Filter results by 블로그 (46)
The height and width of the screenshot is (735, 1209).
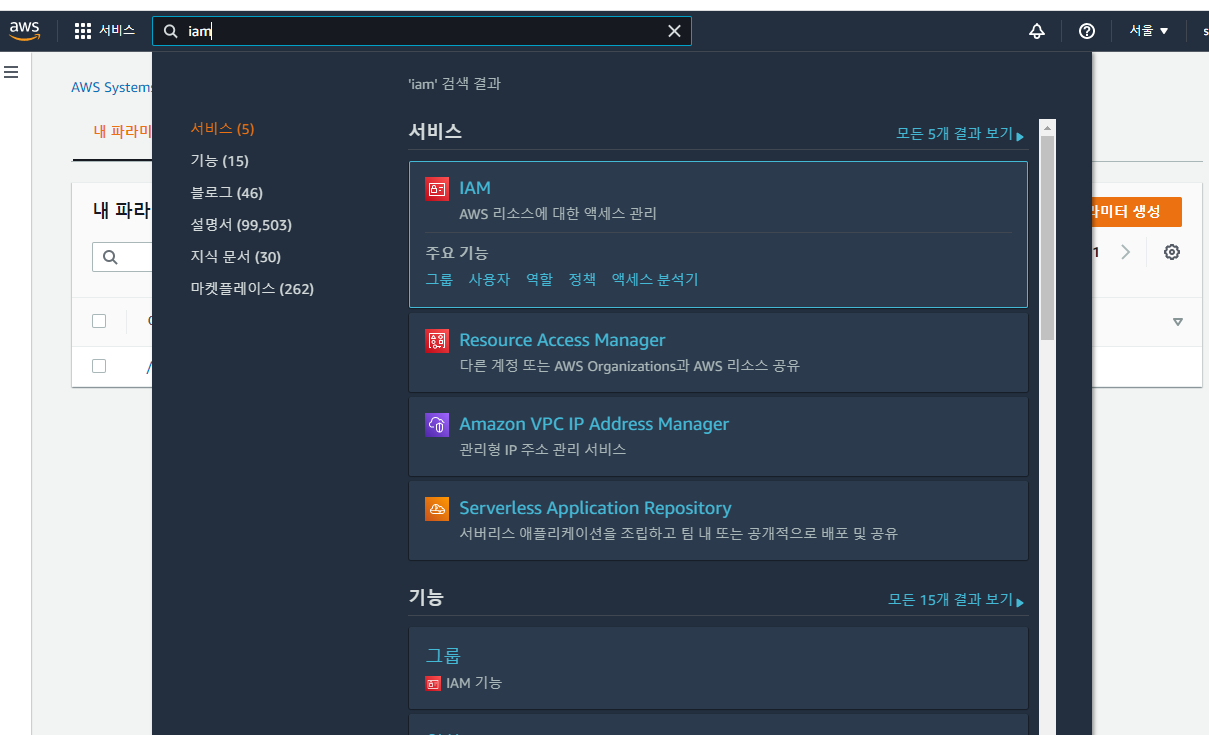(x=226, y=193)
